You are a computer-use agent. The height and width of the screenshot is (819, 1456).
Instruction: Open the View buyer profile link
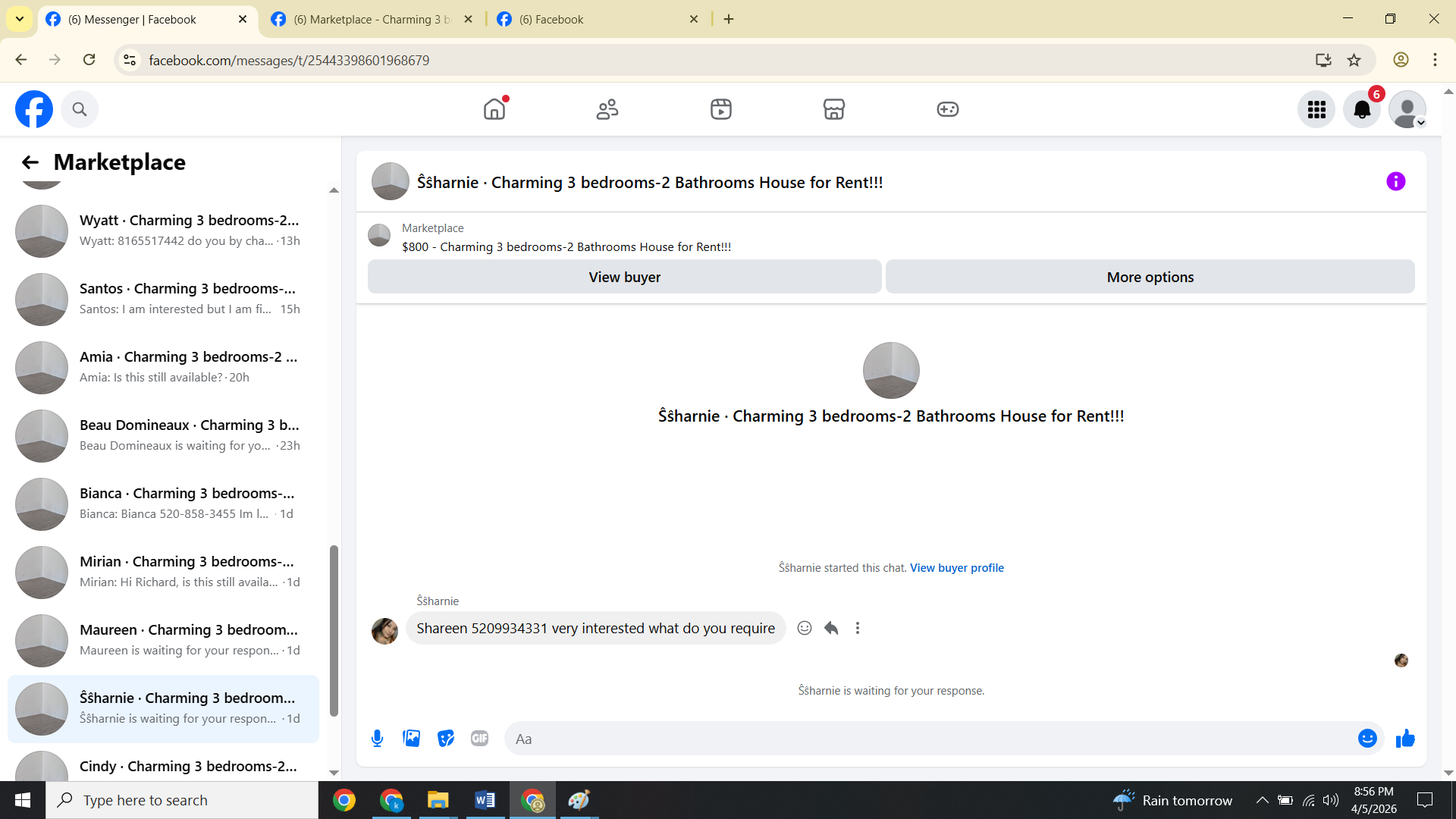click(956, 568)
